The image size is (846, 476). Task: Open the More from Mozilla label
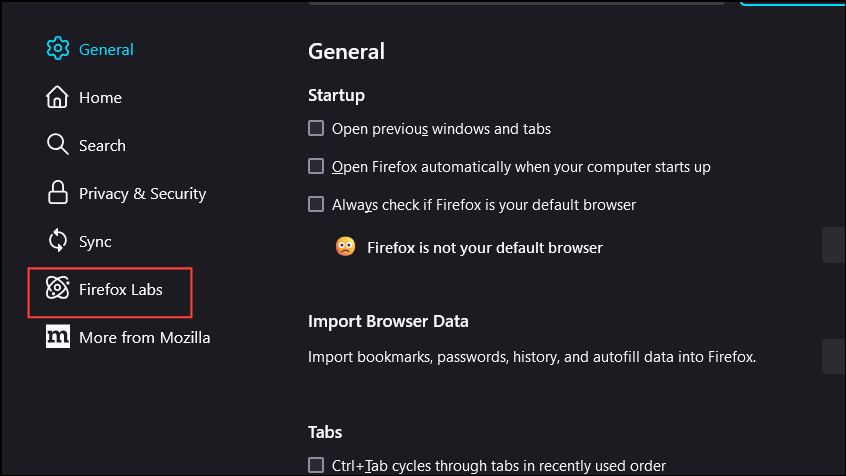[x=144, y=337]
